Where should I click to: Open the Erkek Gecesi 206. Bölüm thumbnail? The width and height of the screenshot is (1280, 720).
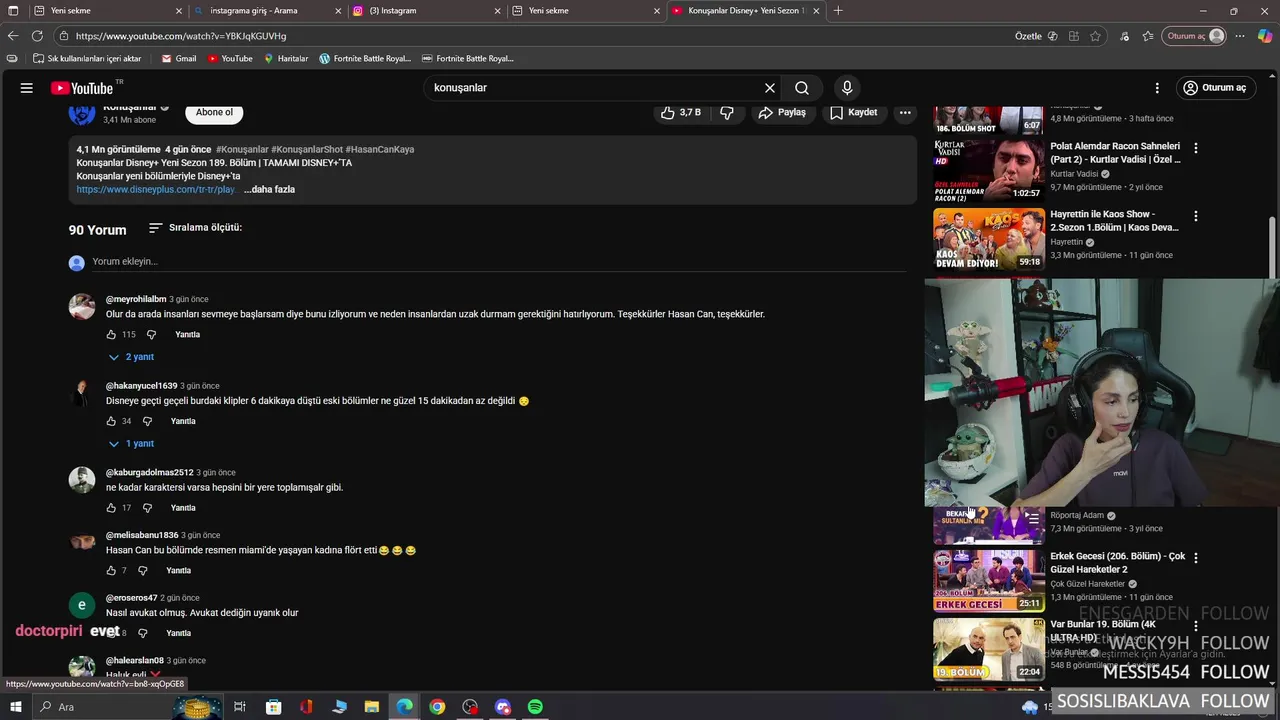pos(989,580)
